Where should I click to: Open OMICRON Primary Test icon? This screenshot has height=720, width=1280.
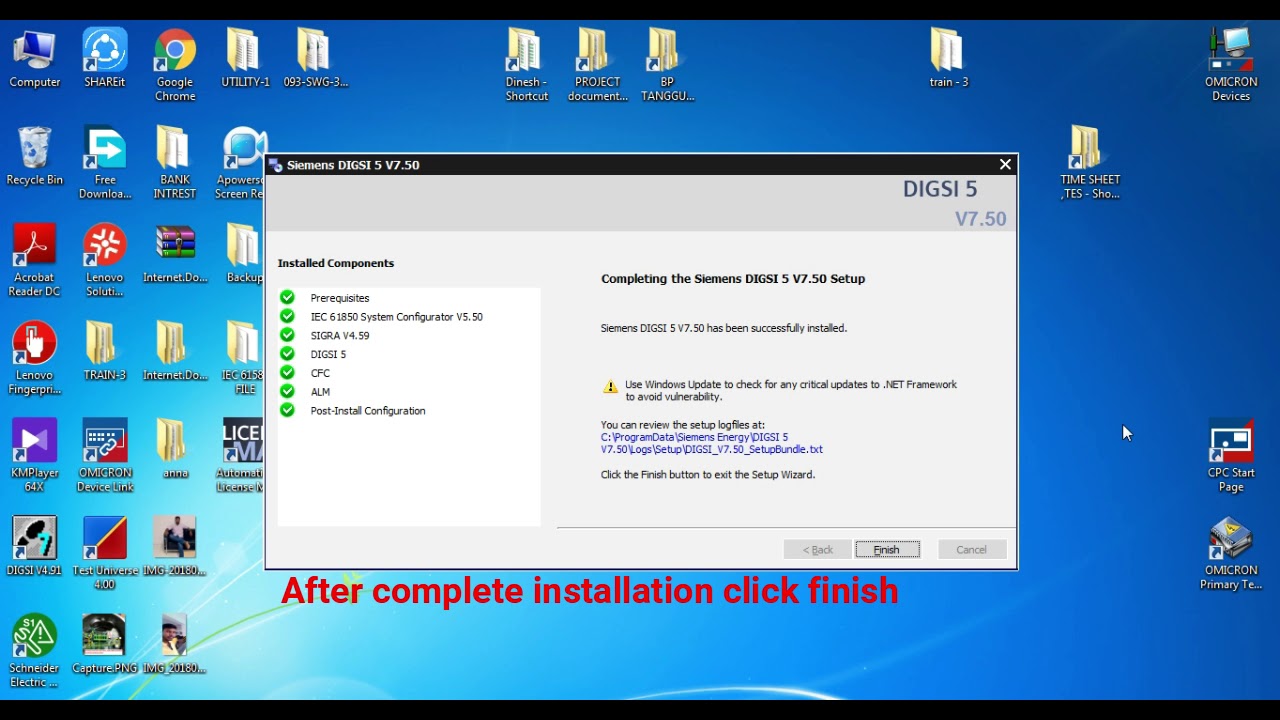[1231, 554]
